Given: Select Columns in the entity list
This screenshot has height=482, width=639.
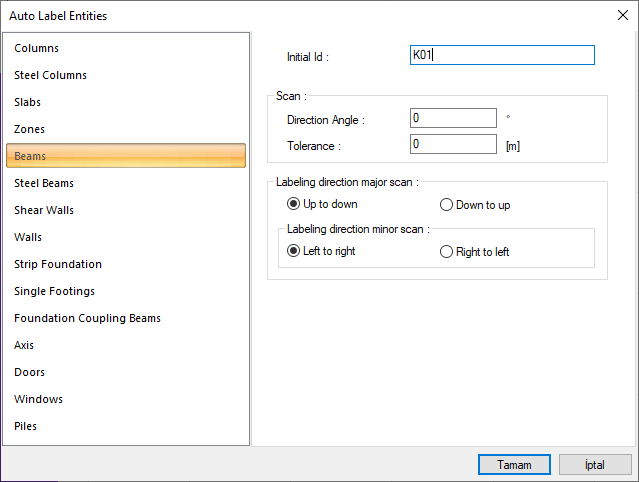Looking at the screenshot, I should [x=37, y=48].
